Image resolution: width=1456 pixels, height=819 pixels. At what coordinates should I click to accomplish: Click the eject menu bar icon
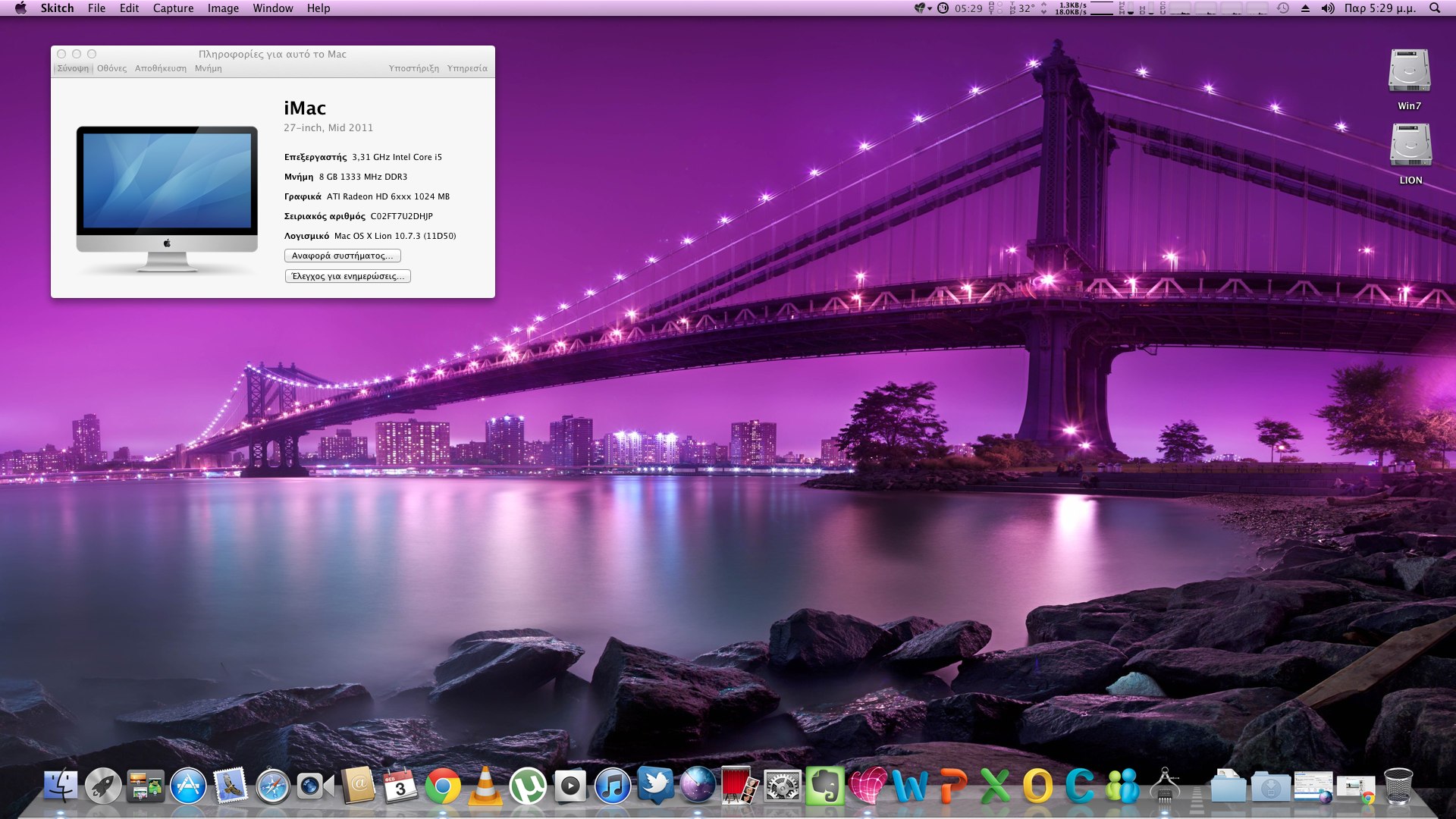point(1305,8)
